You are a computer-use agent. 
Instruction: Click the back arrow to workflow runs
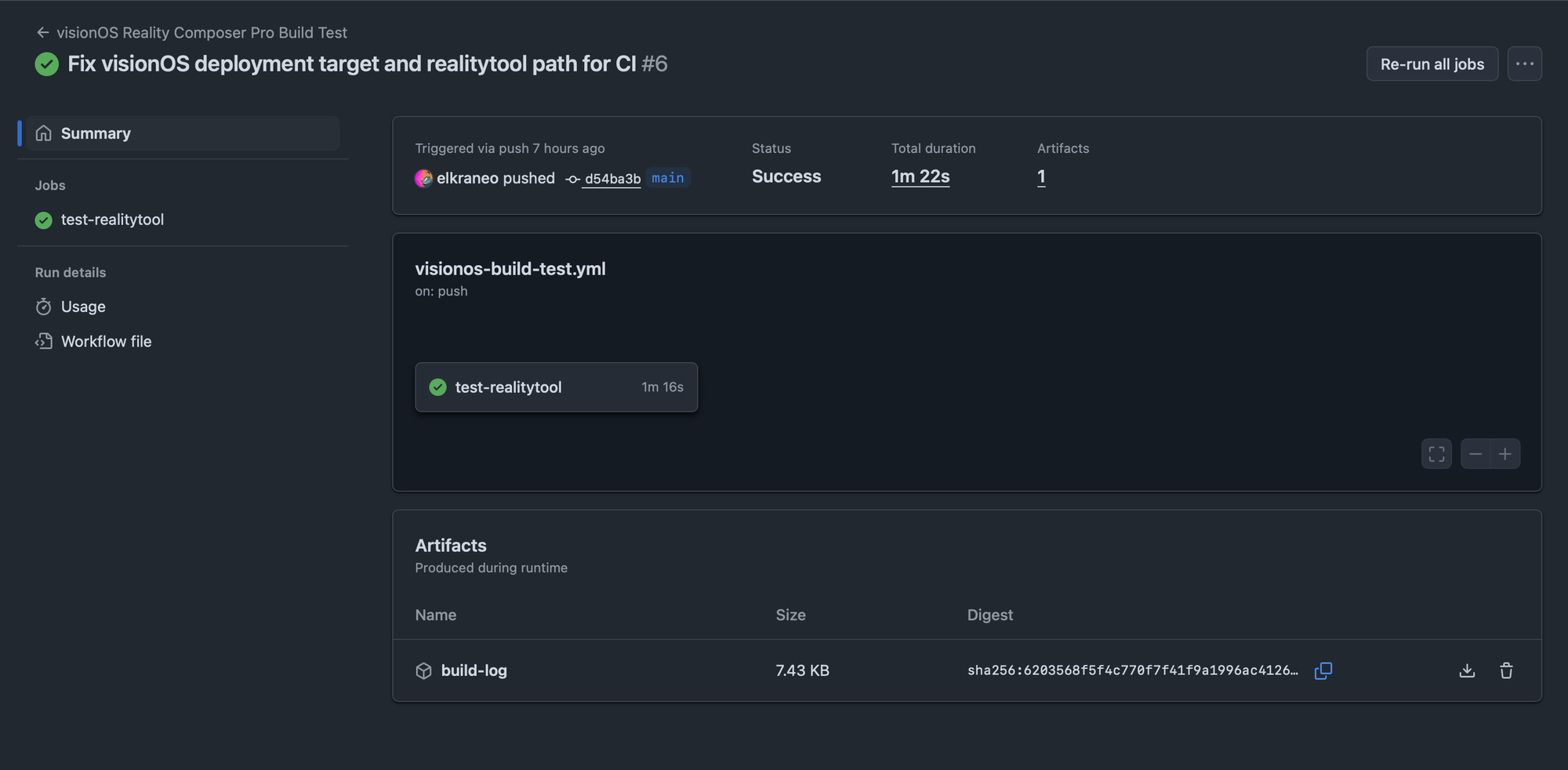point(43,32)
